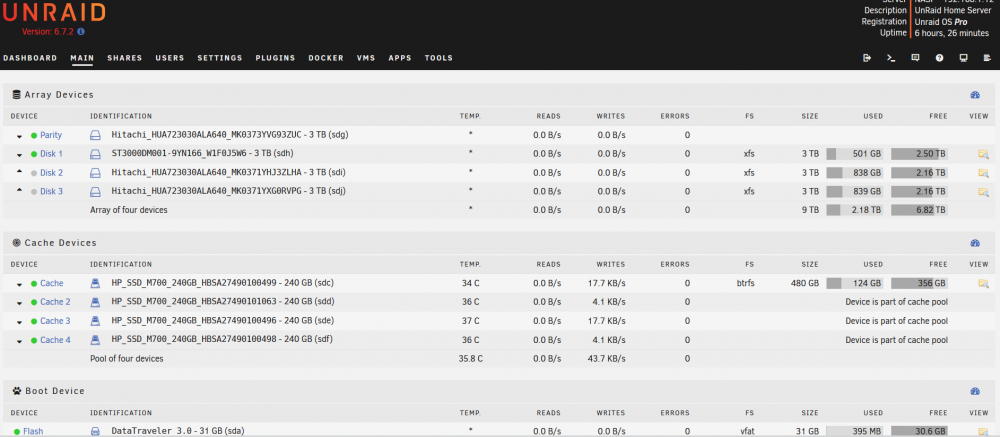The image size is (1000, 437).
Task: Click the Array Devices section header
Action: click(x=500, y=95)
